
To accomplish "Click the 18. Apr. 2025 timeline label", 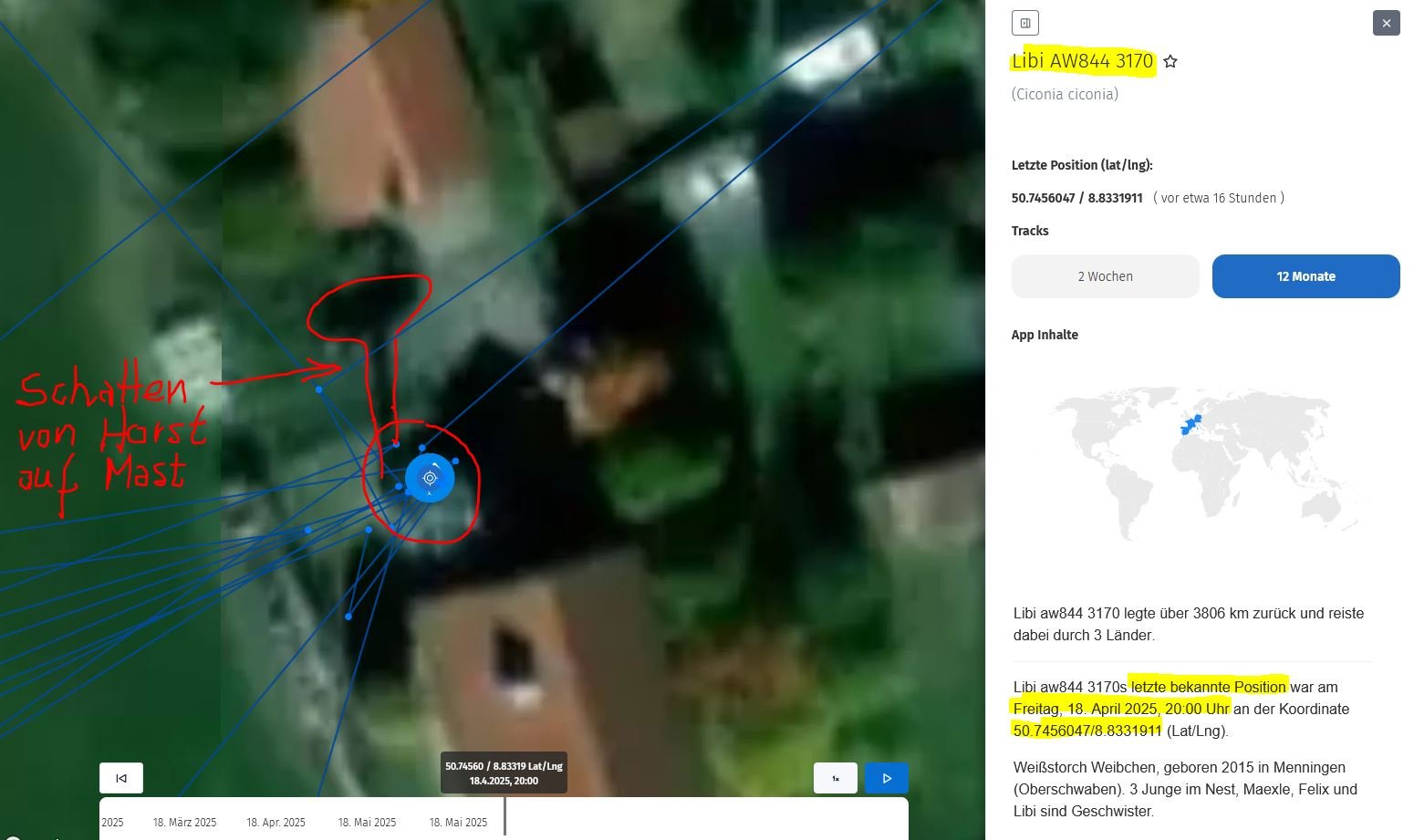I will pos(276,823).
